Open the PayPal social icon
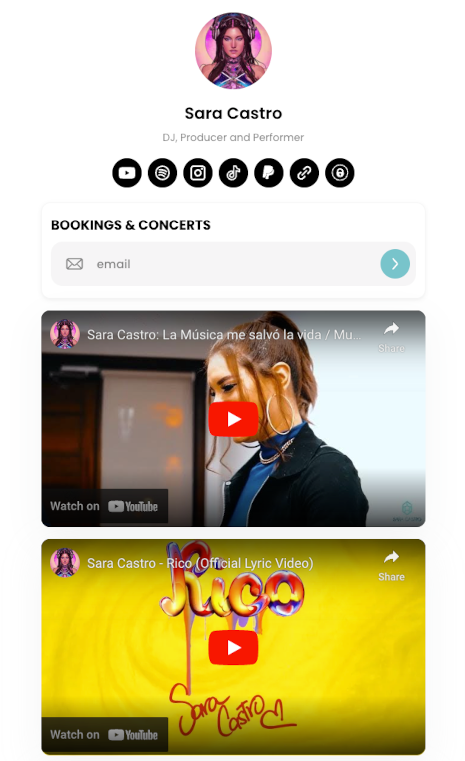This screenshot has width=465, height=761. point(268,173)
